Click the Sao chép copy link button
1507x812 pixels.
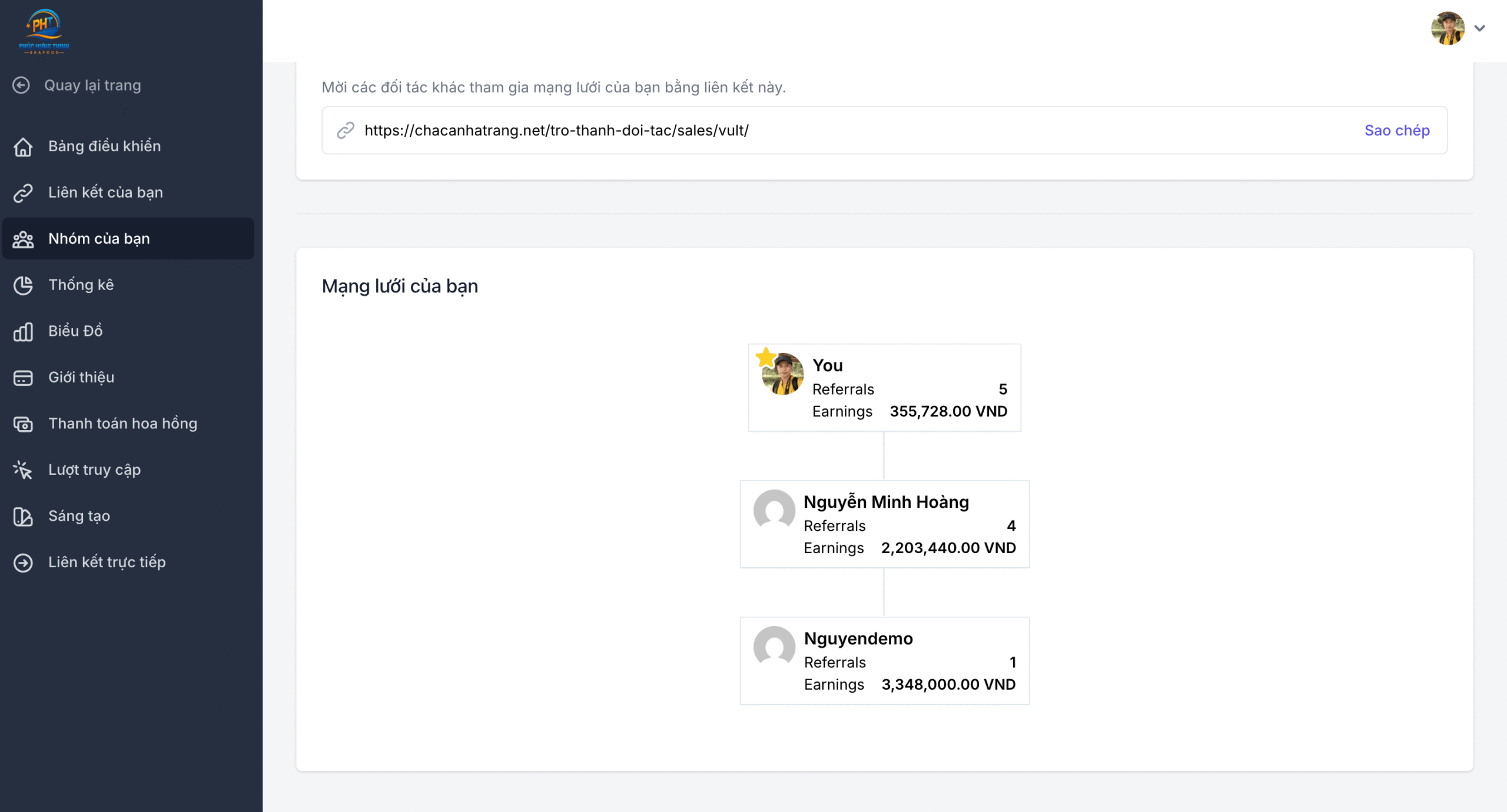[1396, 131]
